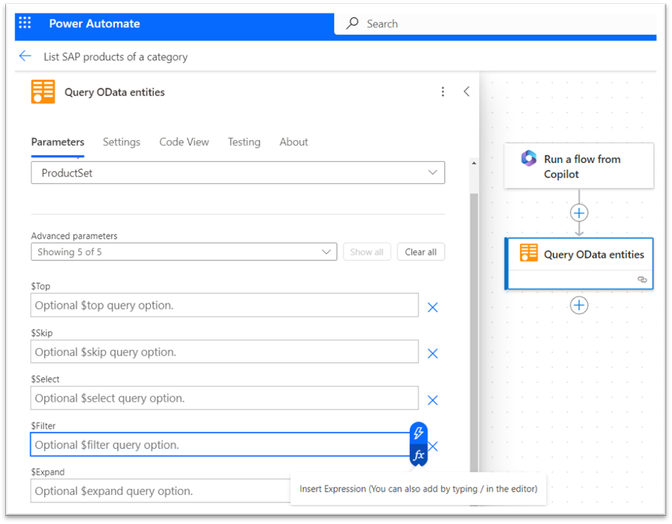Add a step below Query OData entities

coord(579,305)
